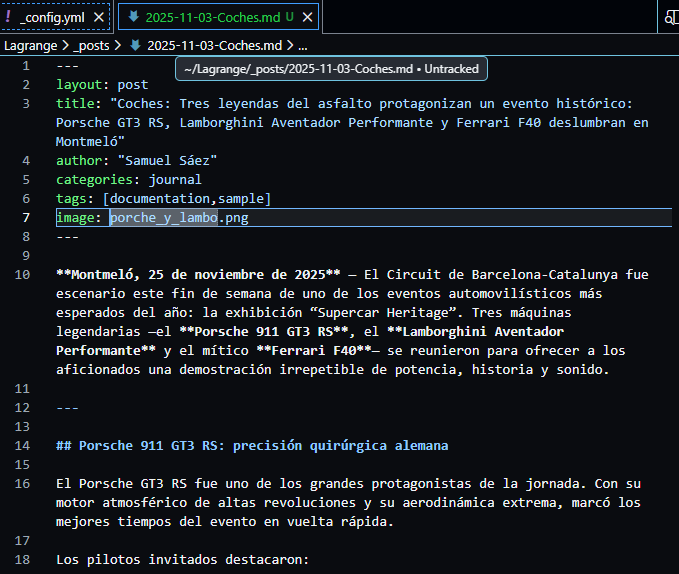The height and width of the screenshot is (574, 679).
Task: Click 'documentation' inside the tags list
Action: 160,199
